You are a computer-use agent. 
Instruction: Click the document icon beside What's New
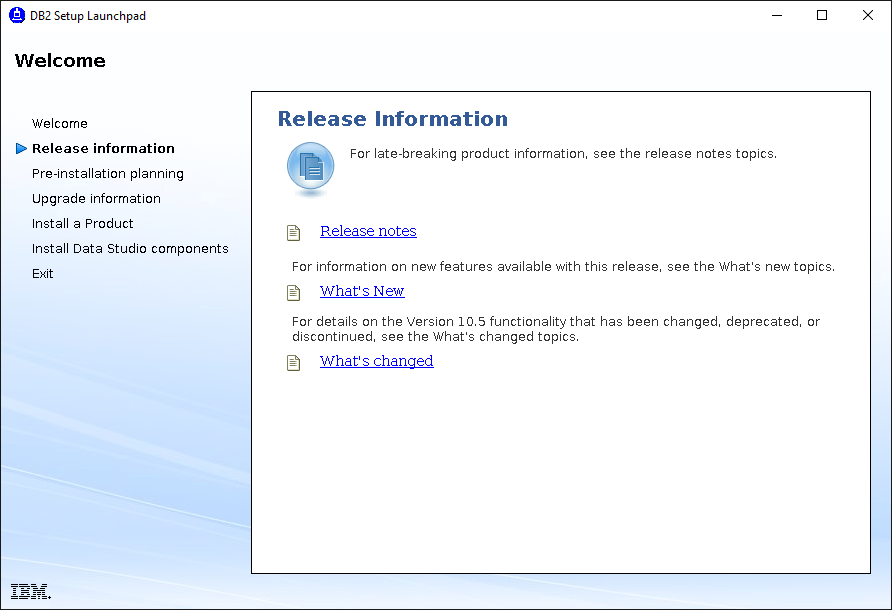(x=293, y=292)
